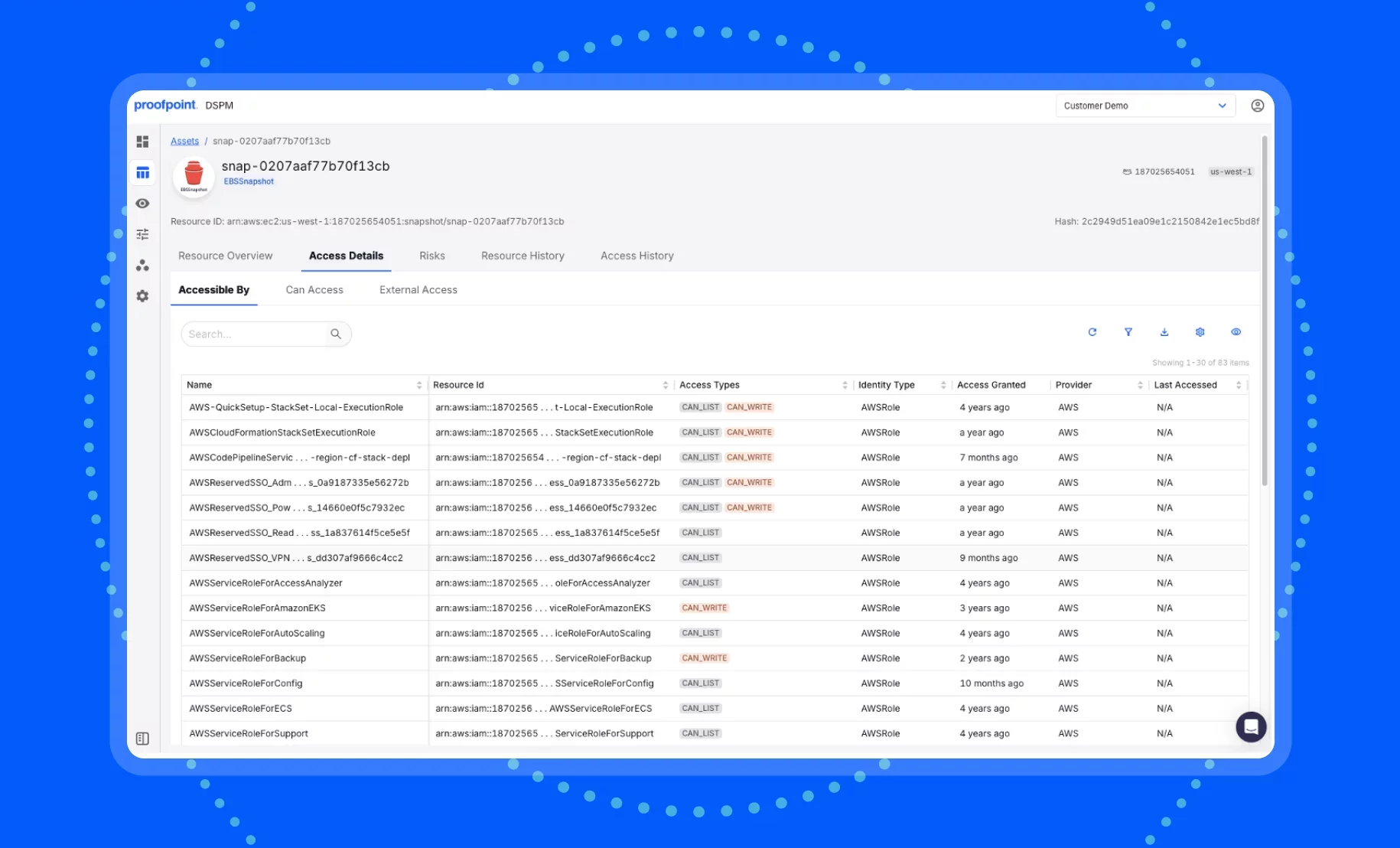Collapse the sidebar panel toggle
Screen dimensions: 1400x848
coord(142,739)
